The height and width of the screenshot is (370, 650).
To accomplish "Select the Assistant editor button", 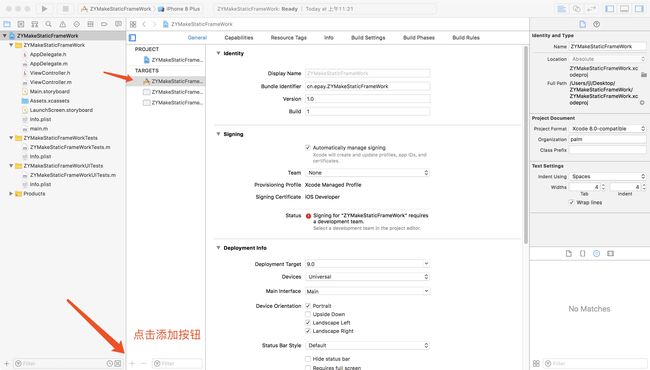I will [x=577, y=9].
